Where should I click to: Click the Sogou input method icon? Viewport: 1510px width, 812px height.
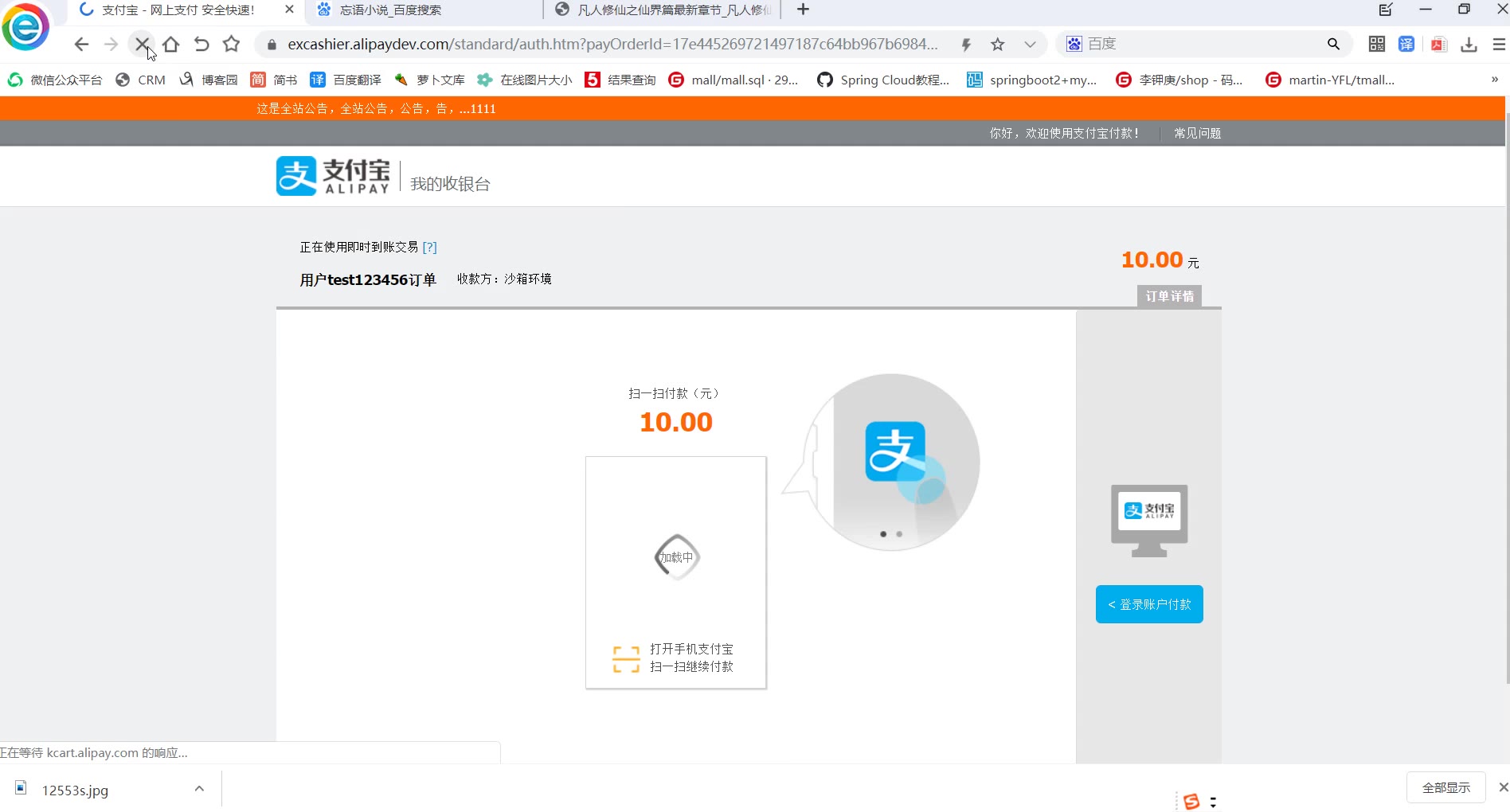(x=1191, y=802)
